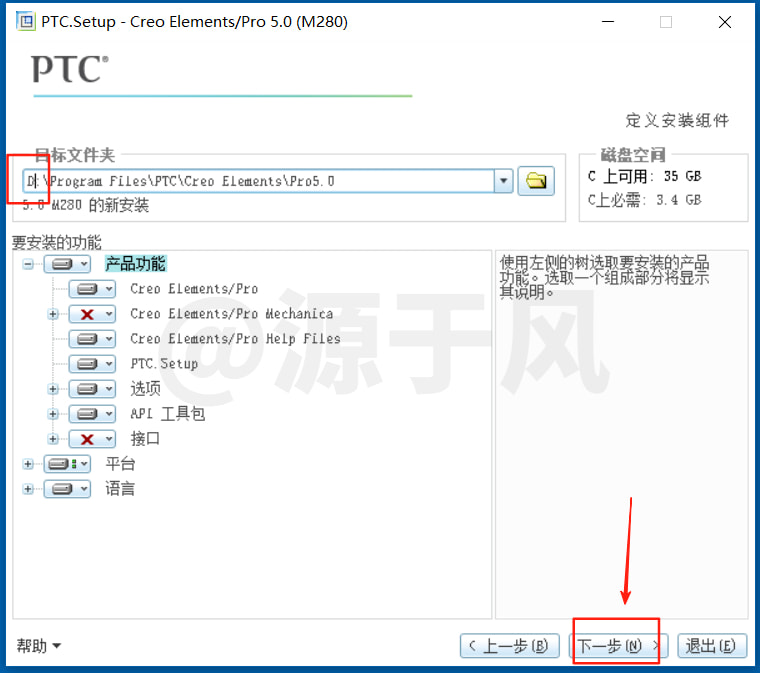760x673 pixels.
Task: Minimize the PTC.Setup window
Action: pyautogui.click(x=608, y=22)
